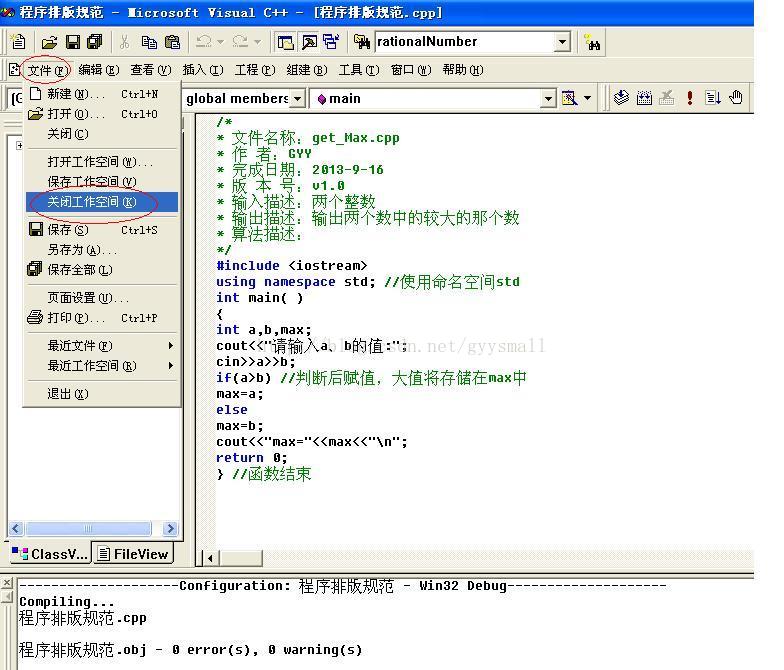
Task: Open the Undo history dropdown arrow
Action: coord(220,42)
